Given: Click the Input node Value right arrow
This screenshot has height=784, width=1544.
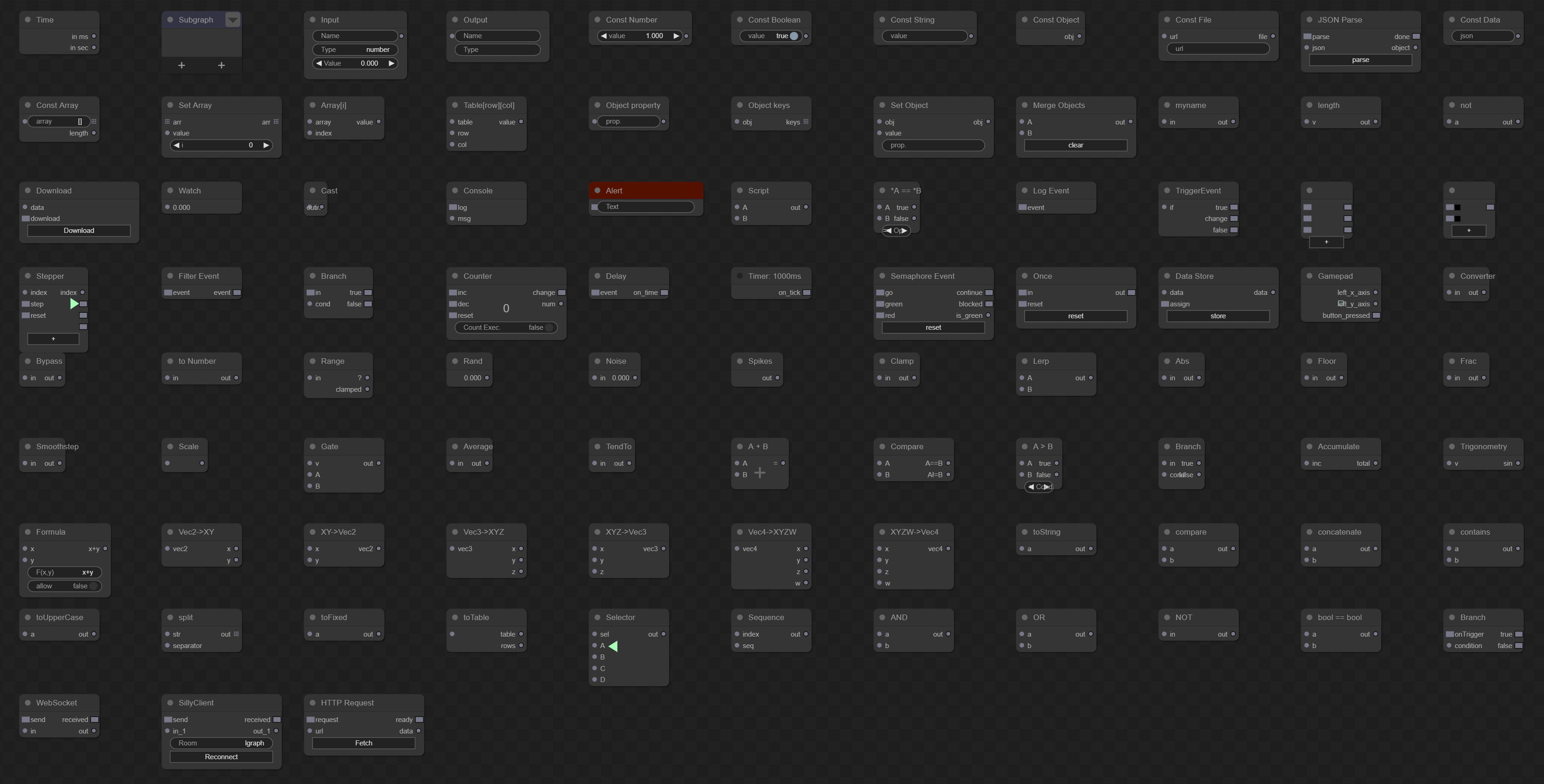Looking at the screenshot, I should pos(392,63).
